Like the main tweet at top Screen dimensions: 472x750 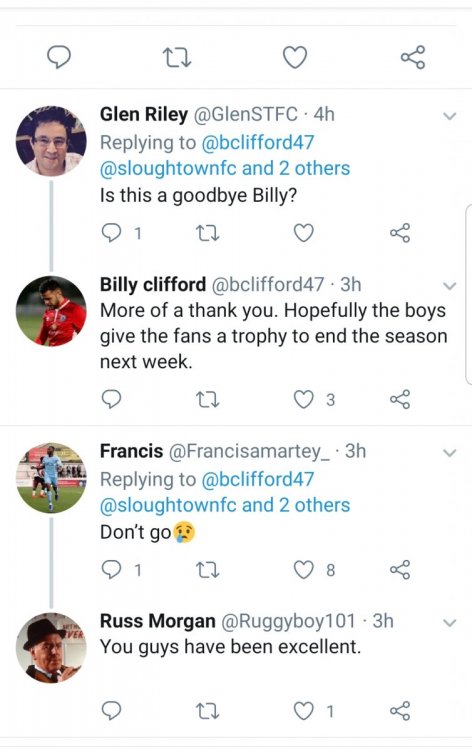pyautogui.click(x=295, y=57)
